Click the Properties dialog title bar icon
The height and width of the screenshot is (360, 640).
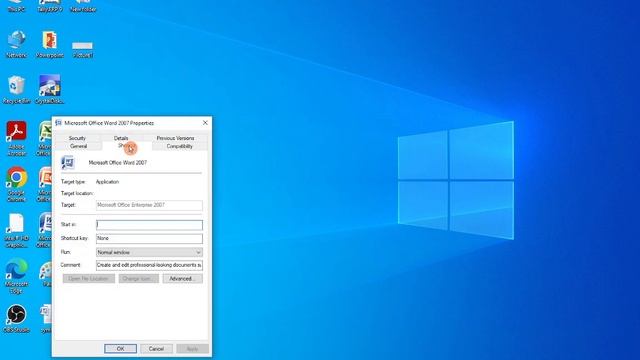(x=58, y=123)
